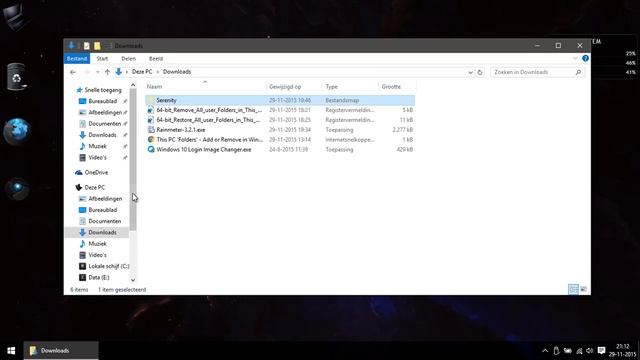Open the Recycle Bin desktop icon
Viewport: 640px width, 360px height.
point(16,77)
